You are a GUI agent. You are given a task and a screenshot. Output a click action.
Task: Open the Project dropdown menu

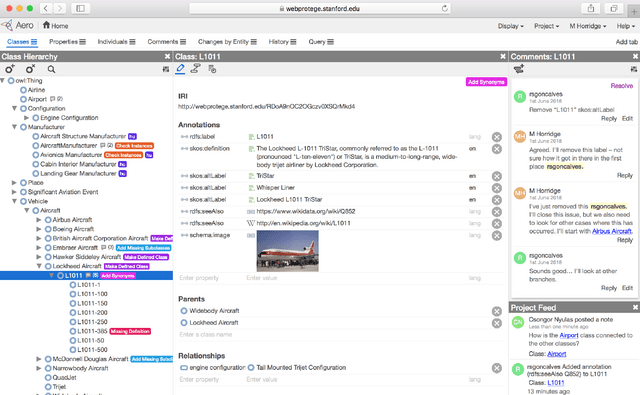(547, 26)
